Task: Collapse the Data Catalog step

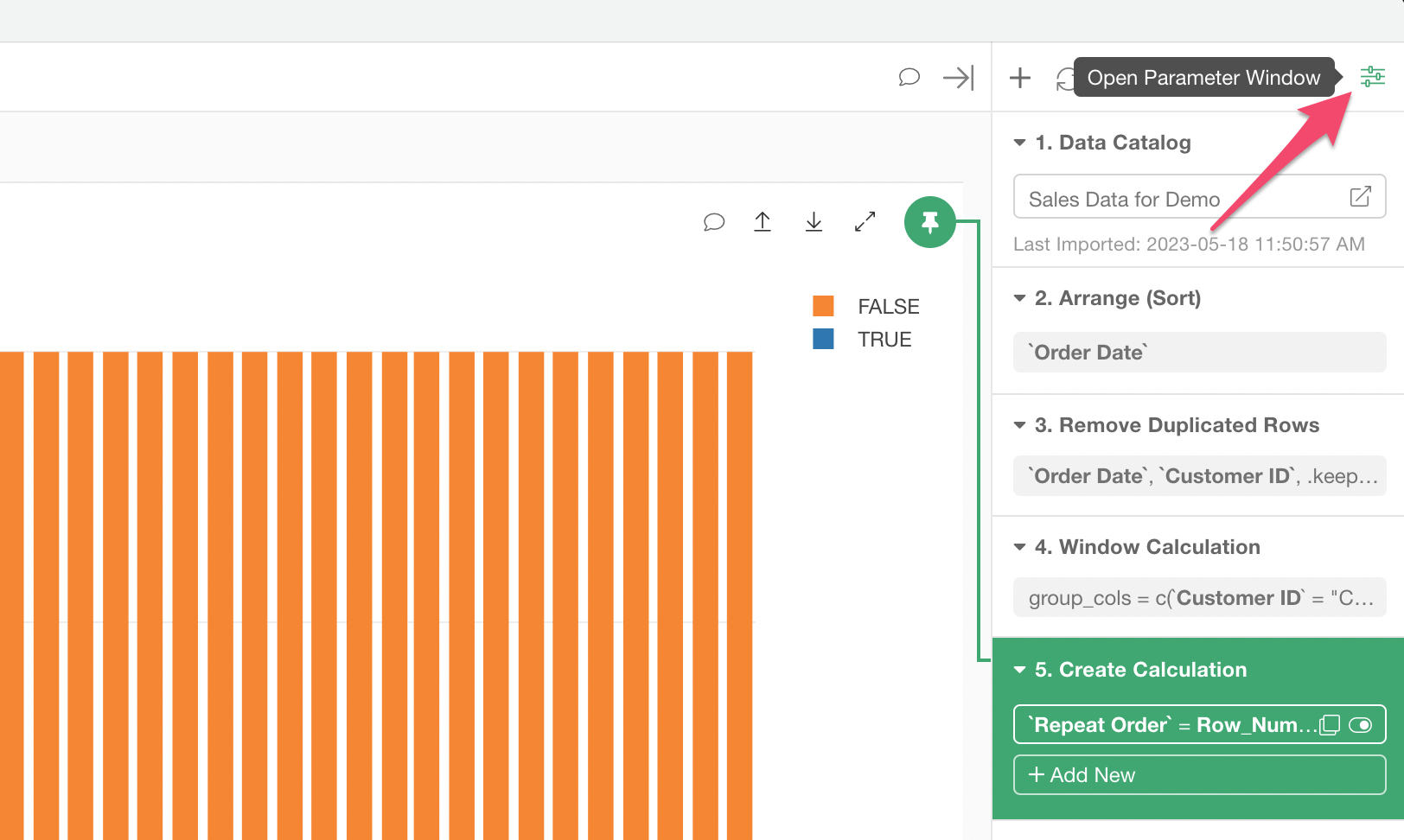Action: 1019,143
